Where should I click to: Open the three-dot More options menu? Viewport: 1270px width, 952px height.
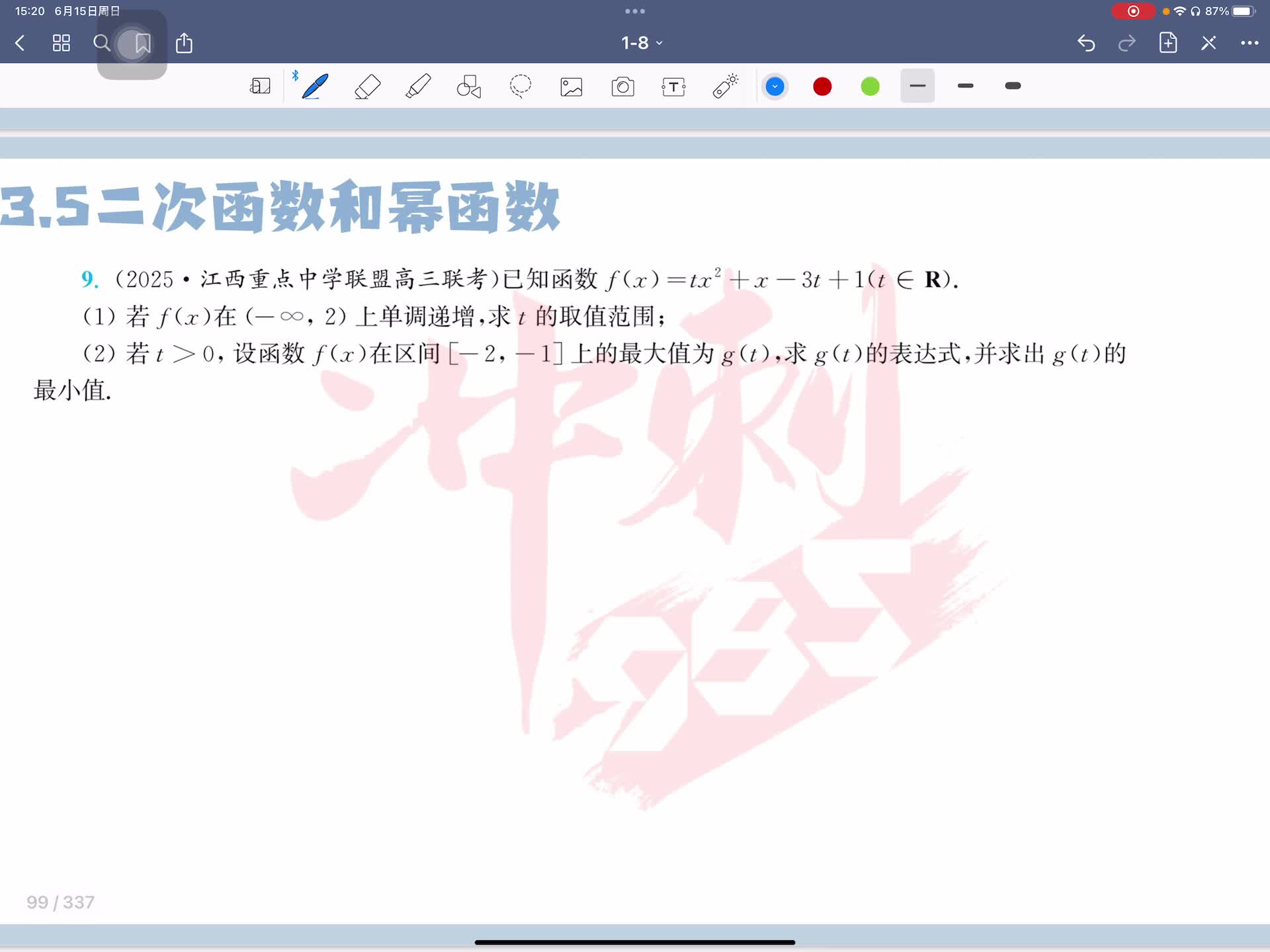click(1249, 43)
